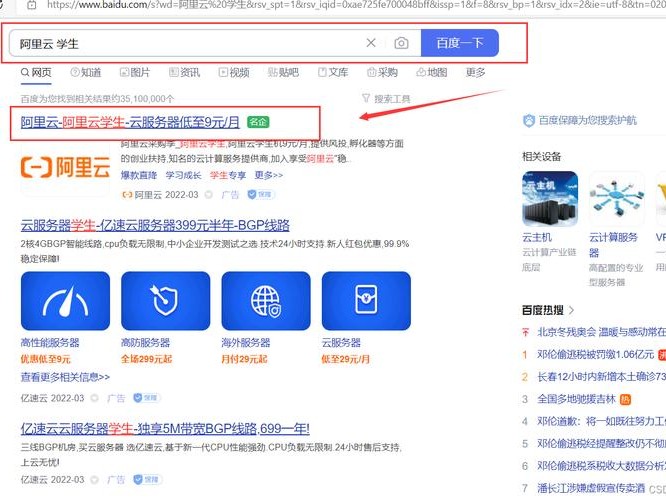Open the 文库 tab
The width and height of the screenshot is (666, 500).
click(x=333, y=73)
